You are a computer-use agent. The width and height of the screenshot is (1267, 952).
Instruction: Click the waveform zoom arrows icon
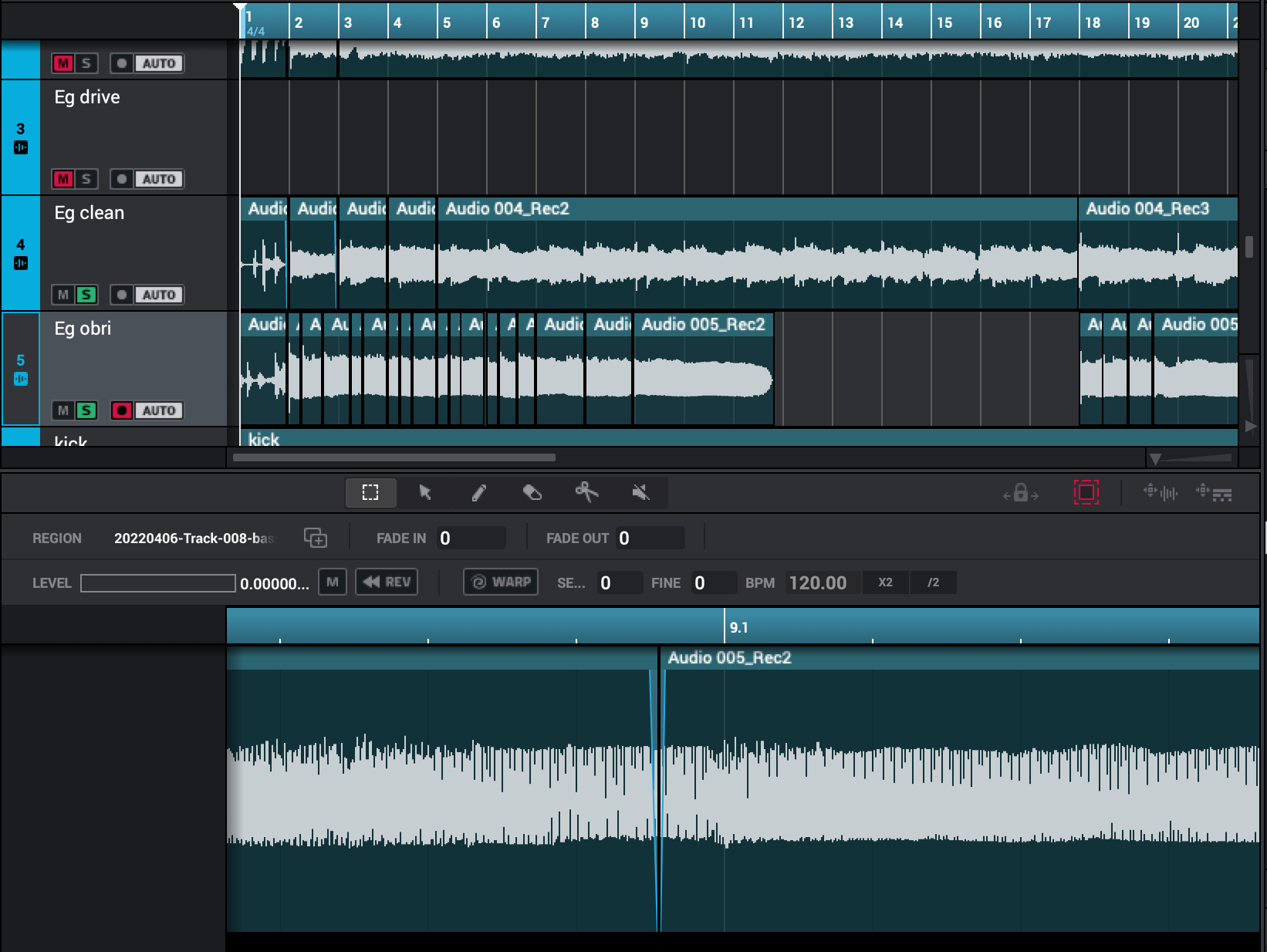(1160, 491)
